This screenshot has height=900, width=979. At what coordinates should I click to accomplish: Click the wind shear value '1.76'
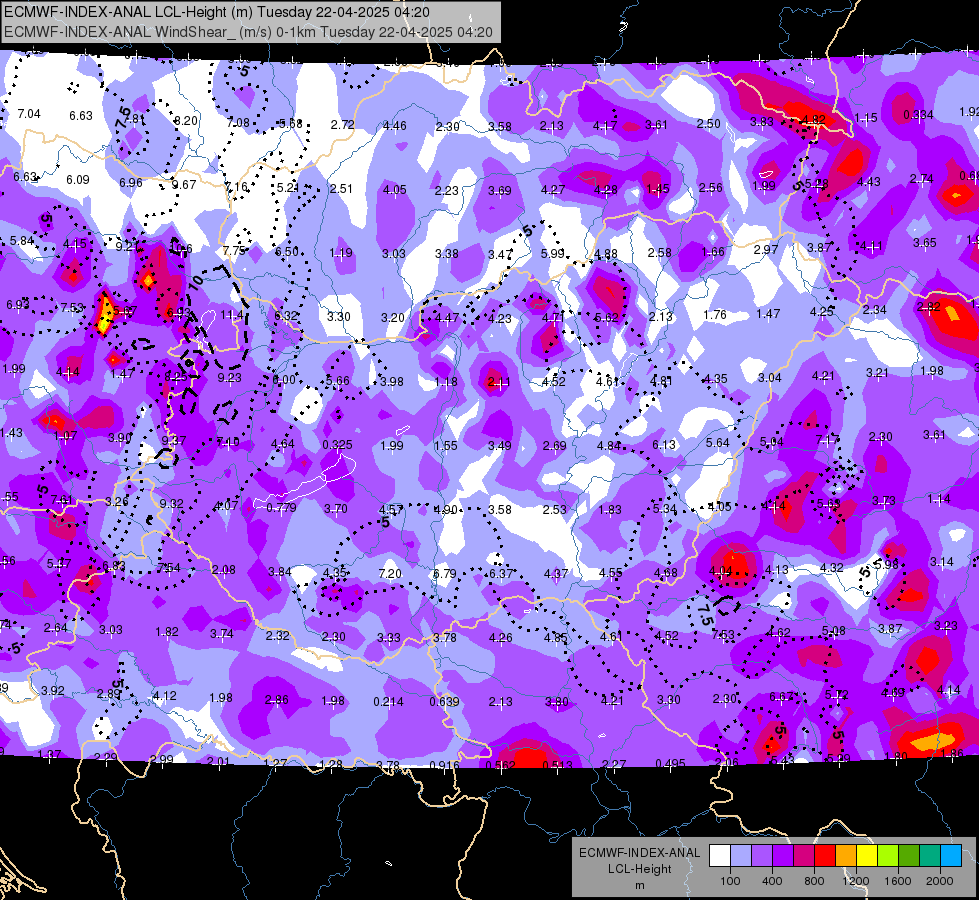pyautogui.click(x=714, y=315)
